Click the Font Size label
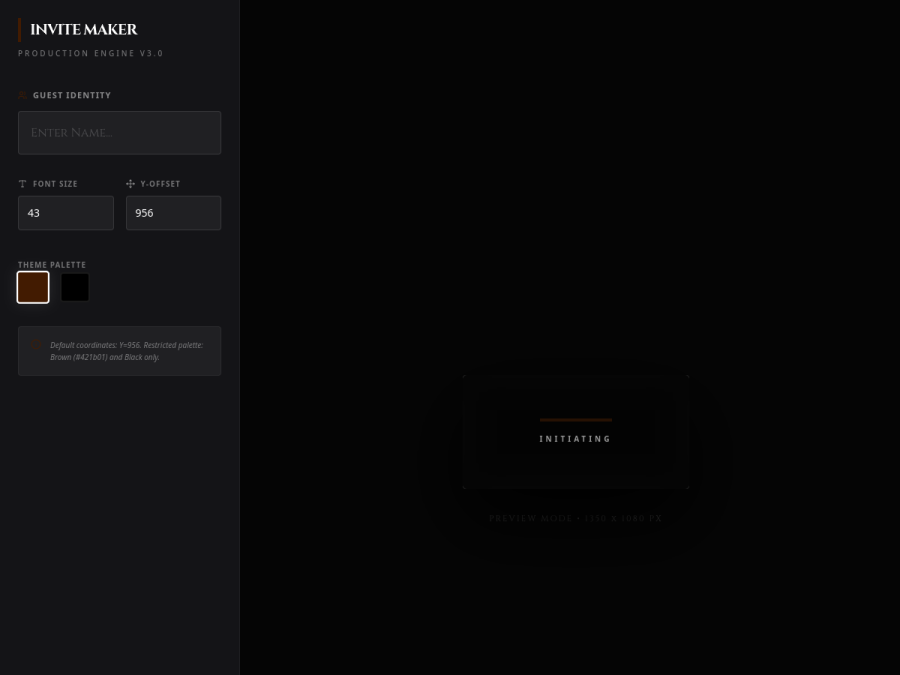Image resolution: width=900 pixels, height=675 pixels. point(55,184)
